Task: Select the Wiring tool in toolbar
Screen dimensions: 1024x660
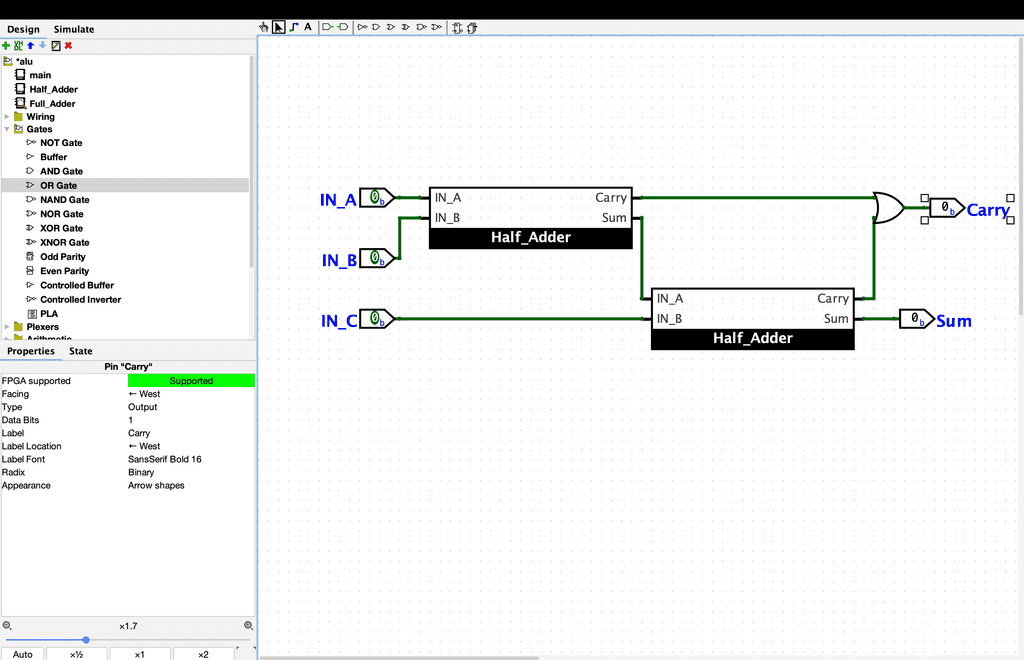Action: pos(293,27)
